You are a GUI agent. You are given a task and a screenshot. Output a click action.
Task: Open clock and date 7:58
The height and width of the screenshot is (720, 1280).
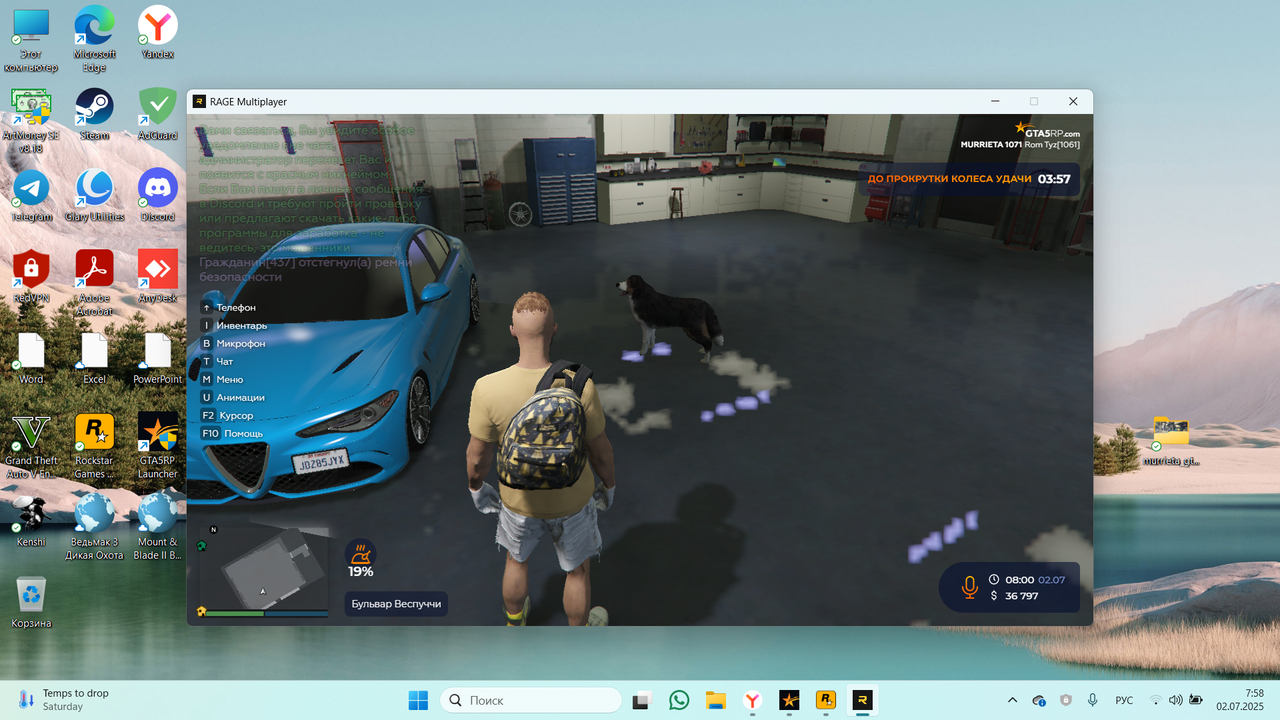(x=1239, y=700)
